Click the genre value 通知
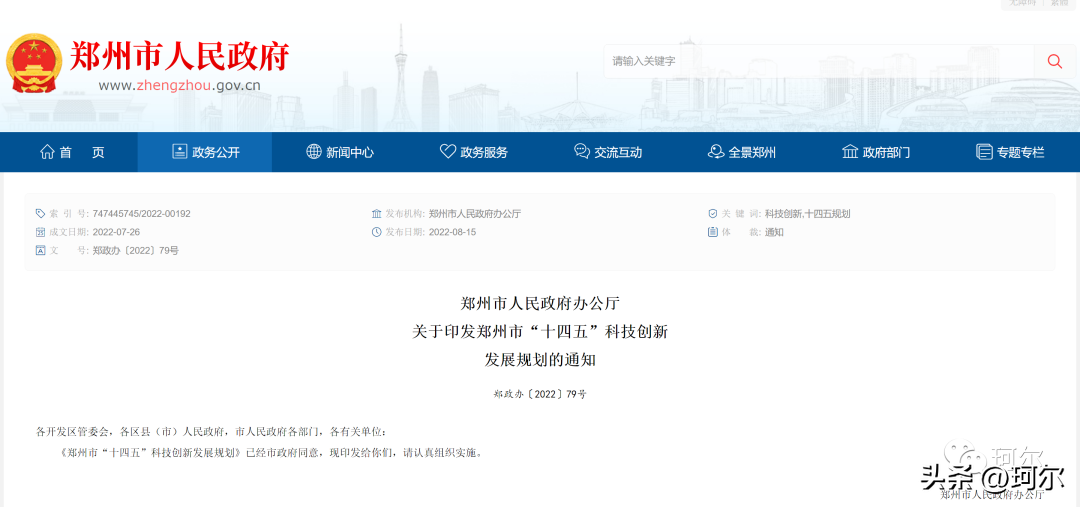 click(773, 232)
